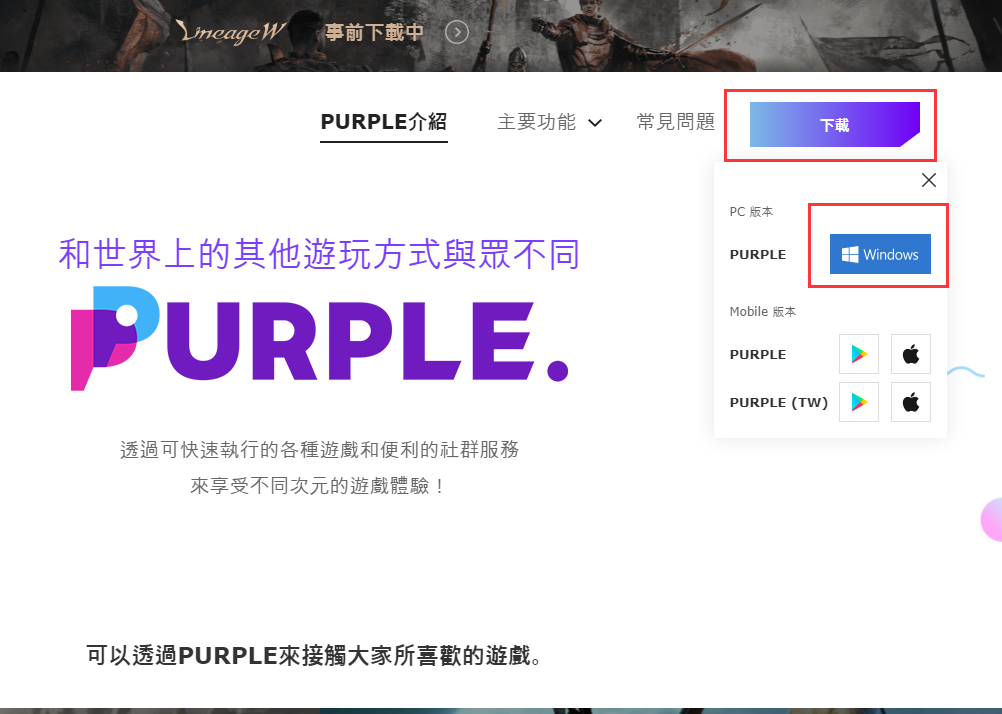Screen dimensions: 1002x714
Task: Click the text 來享受不同次元的遊戲體驗！
Action: (x=319, y=486)
